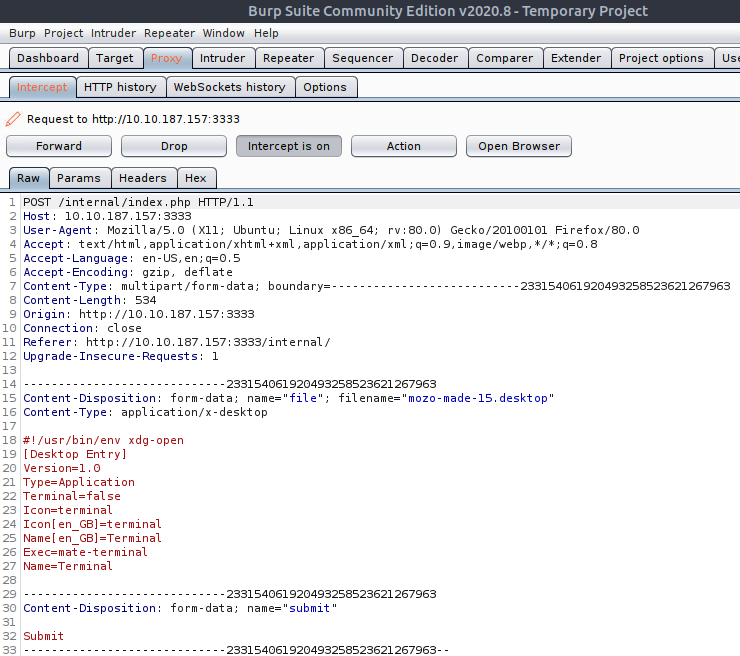Click the Accept-Encoding gzip, deflate line
This screenshot has width=740, height=656.
point(128,272)
